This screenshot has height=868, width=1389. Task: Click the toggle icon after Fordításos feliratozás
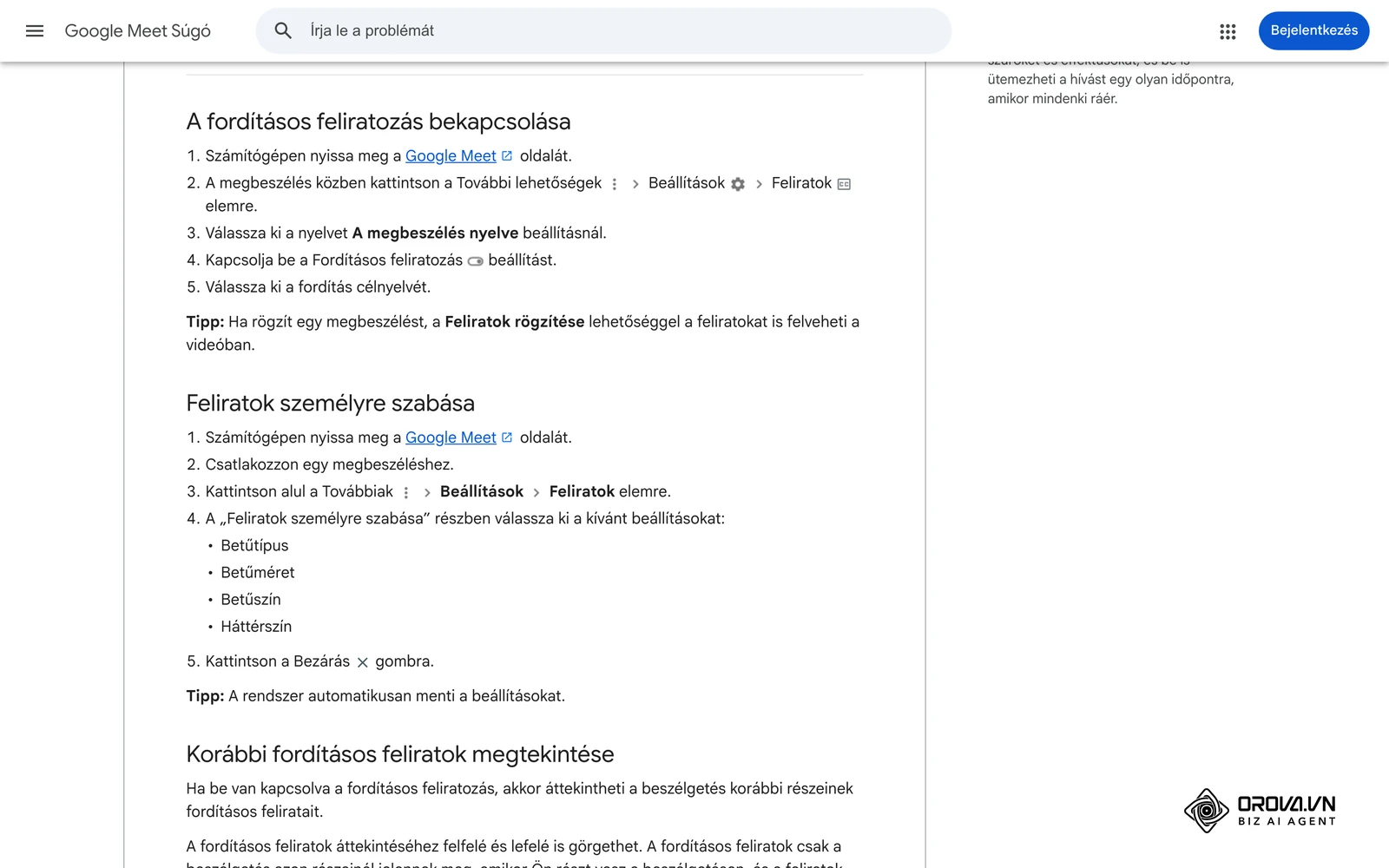tap(476, 261)
